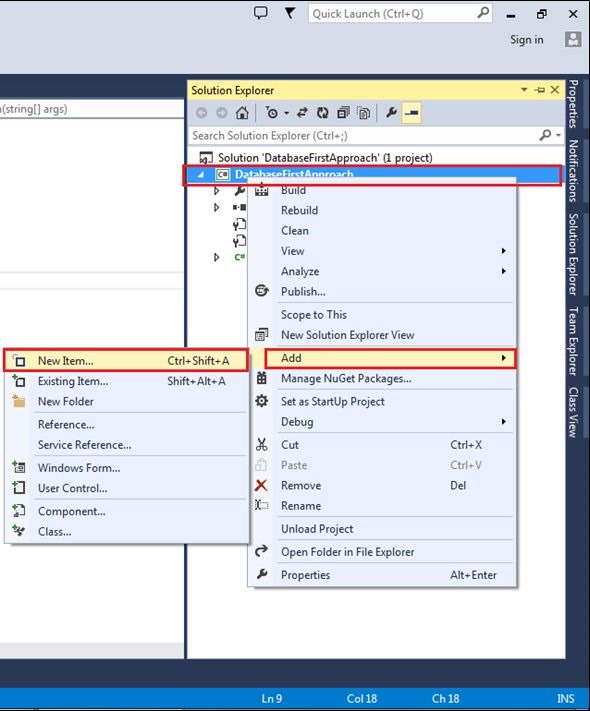Screen dimensions: 590x711
Task: Click the notifications flag icon
Action: (290, 13)
